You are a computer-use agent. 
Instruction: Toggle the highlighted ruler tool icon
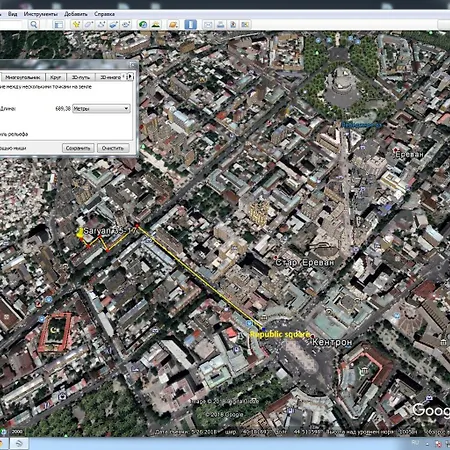pos(190,24)
